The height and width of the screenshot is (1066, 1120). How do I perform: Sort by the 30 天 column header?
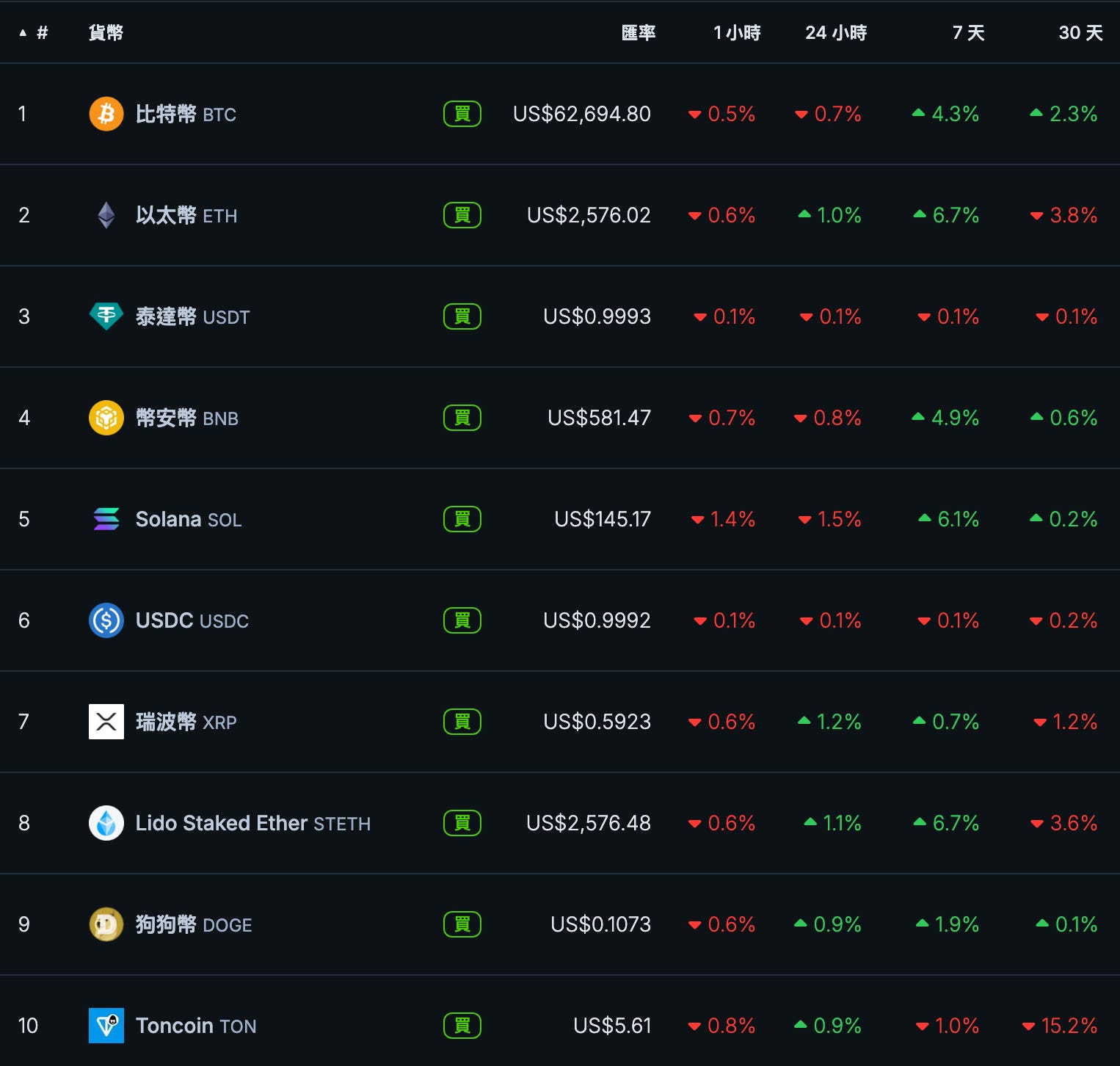tap(1080, 32)
